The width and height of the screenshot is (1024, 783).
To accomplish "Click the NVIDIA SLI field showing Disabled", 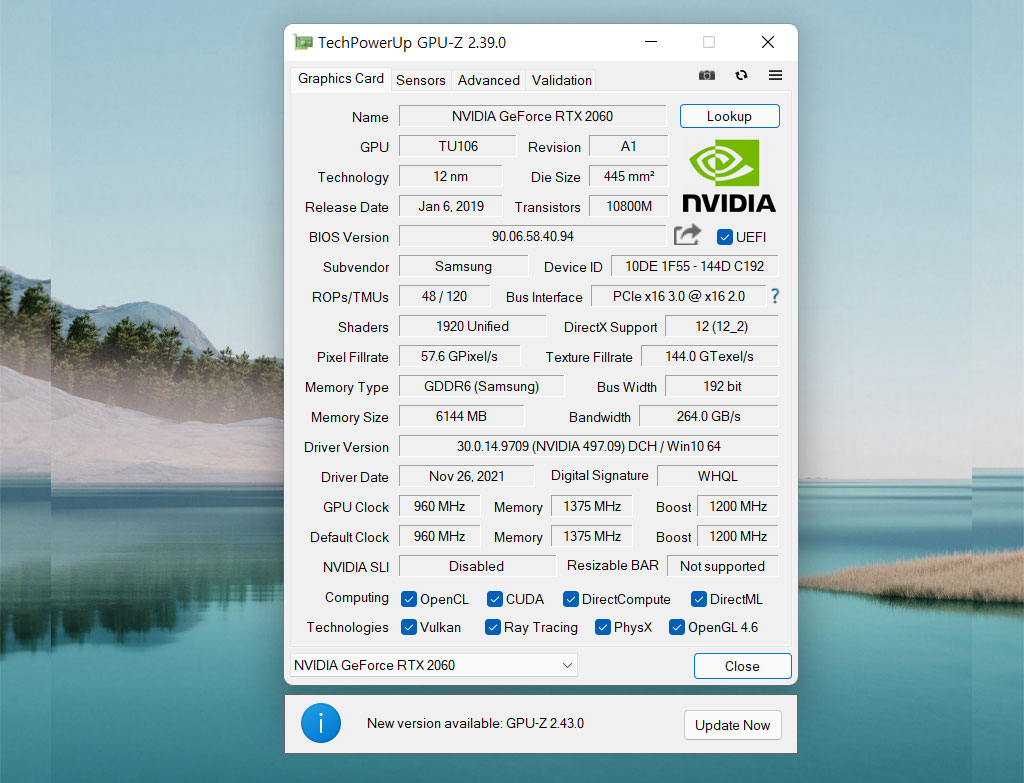I will pyautogui.click(x=477, y=566).
